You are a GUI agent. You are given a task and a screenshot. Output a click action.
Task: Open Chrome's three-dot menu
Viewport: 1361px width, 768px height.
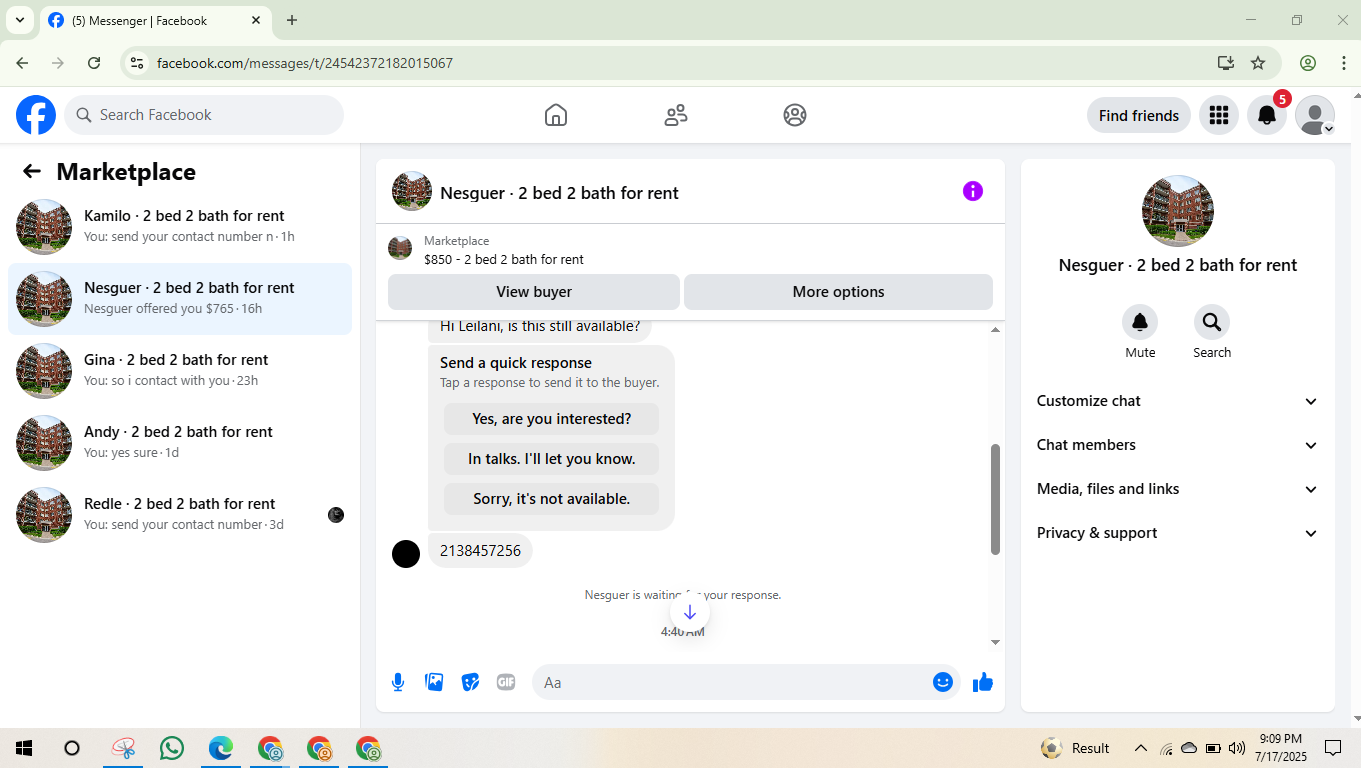(x=1343, y=63)
